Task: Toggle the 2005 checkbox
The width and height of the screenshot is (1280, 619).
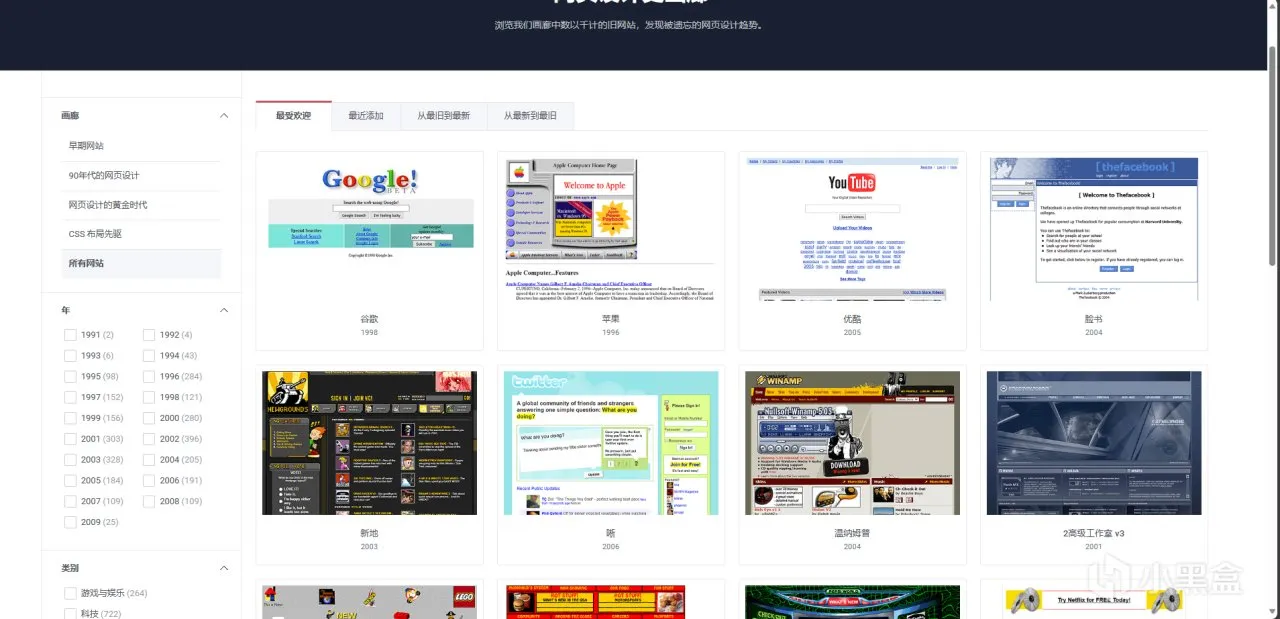Action: [70, 481]
